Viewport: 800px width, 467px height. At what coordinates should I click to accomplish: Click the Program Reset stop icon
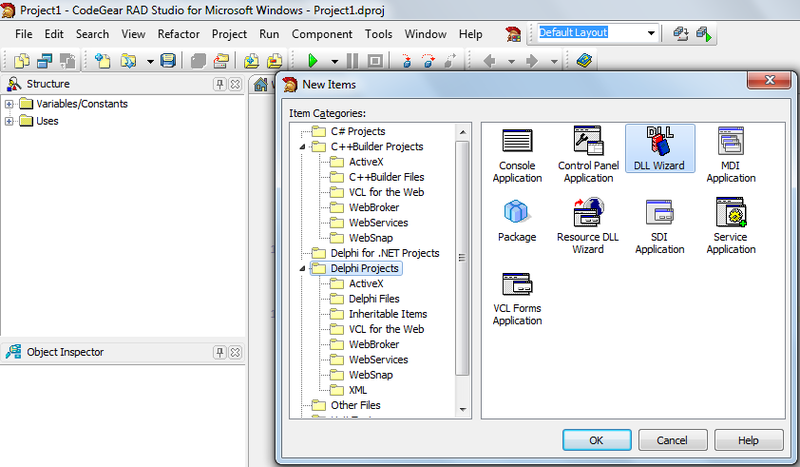(375, 61)
